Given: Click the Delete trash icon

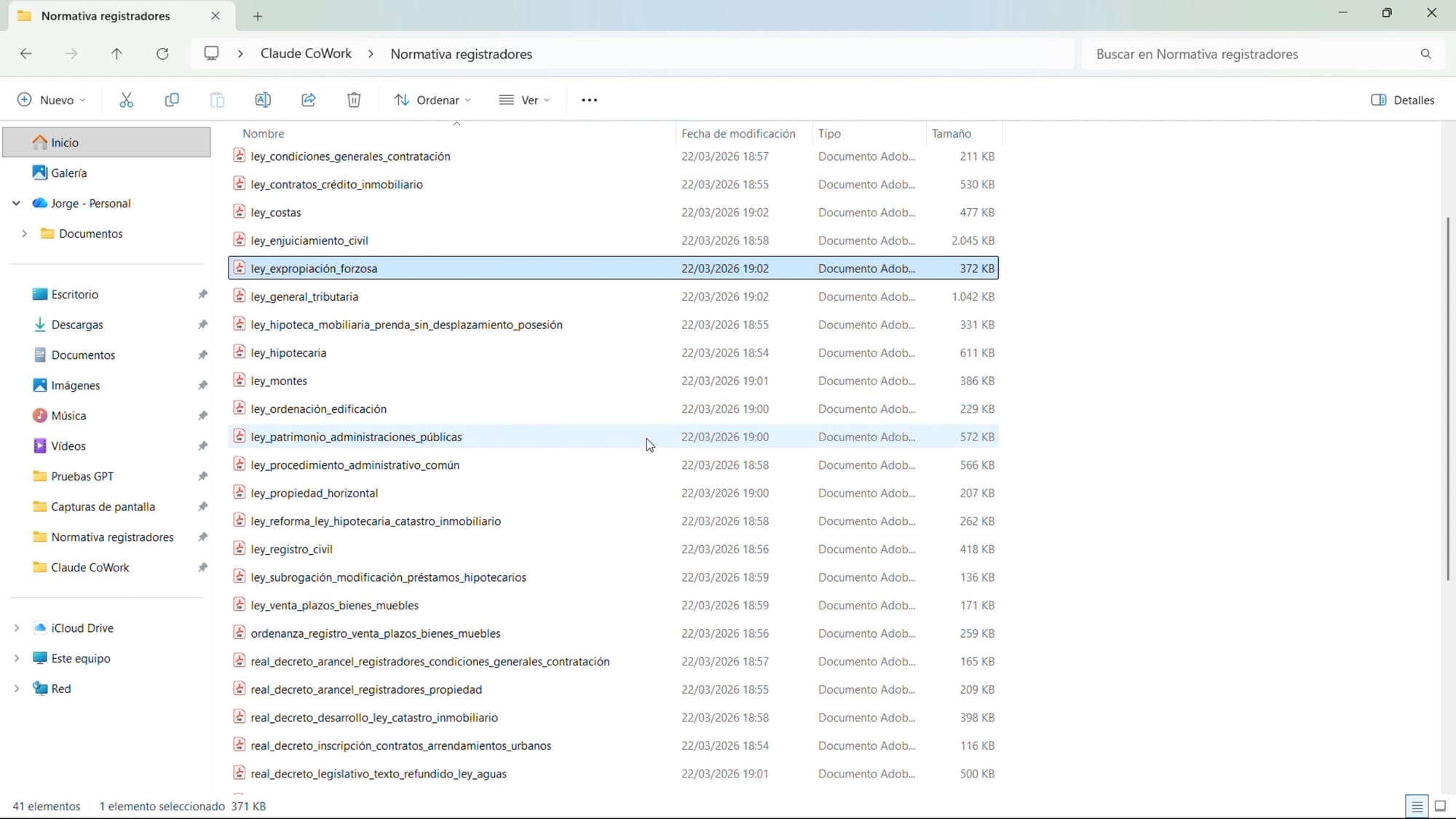Looking at the screenshot, I should pyautogui.click(x=354, y=100).
